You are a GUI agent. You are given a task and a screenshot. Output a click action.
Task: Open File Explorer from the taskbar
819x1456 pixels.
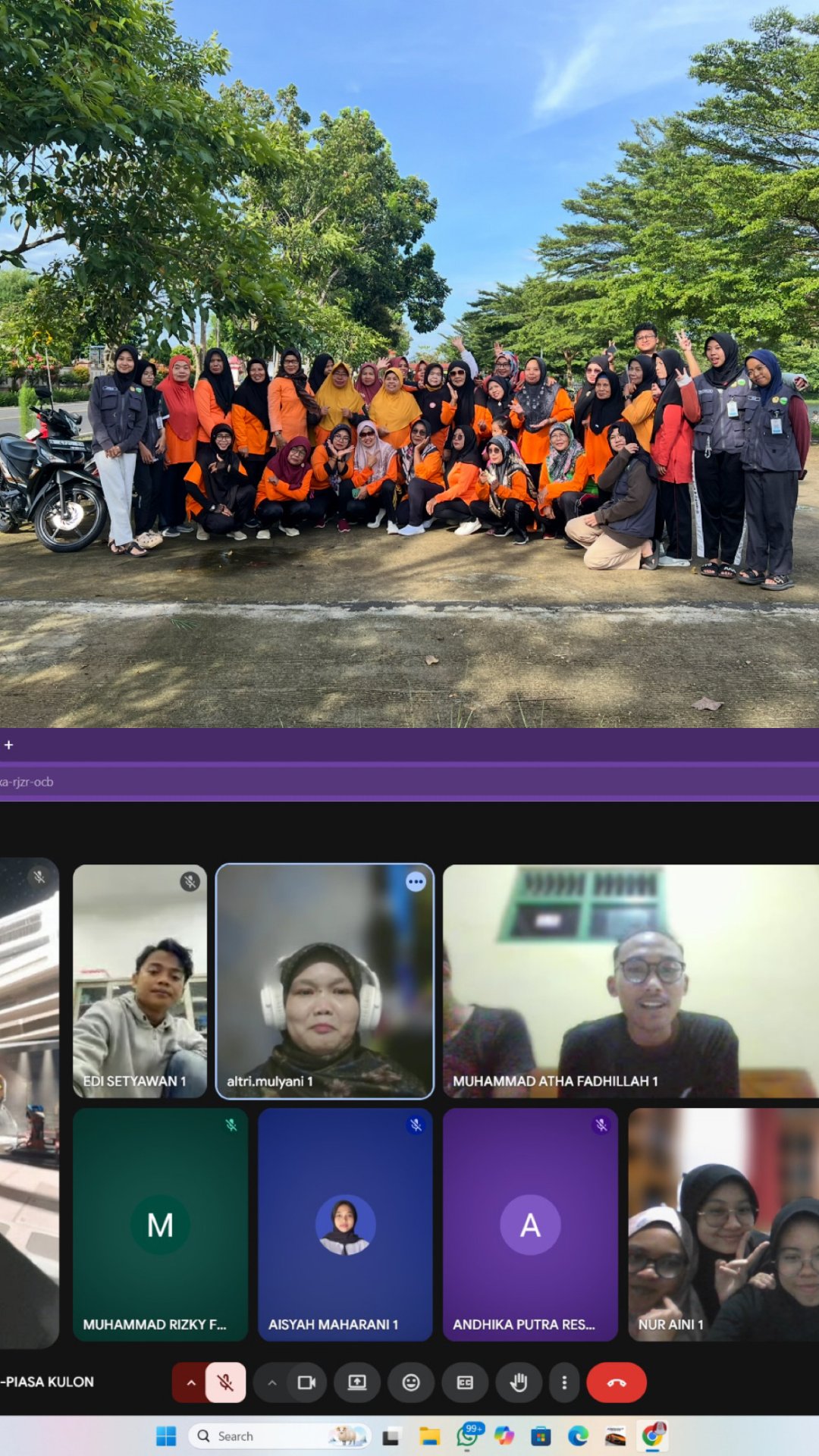tap(429, 1436)
